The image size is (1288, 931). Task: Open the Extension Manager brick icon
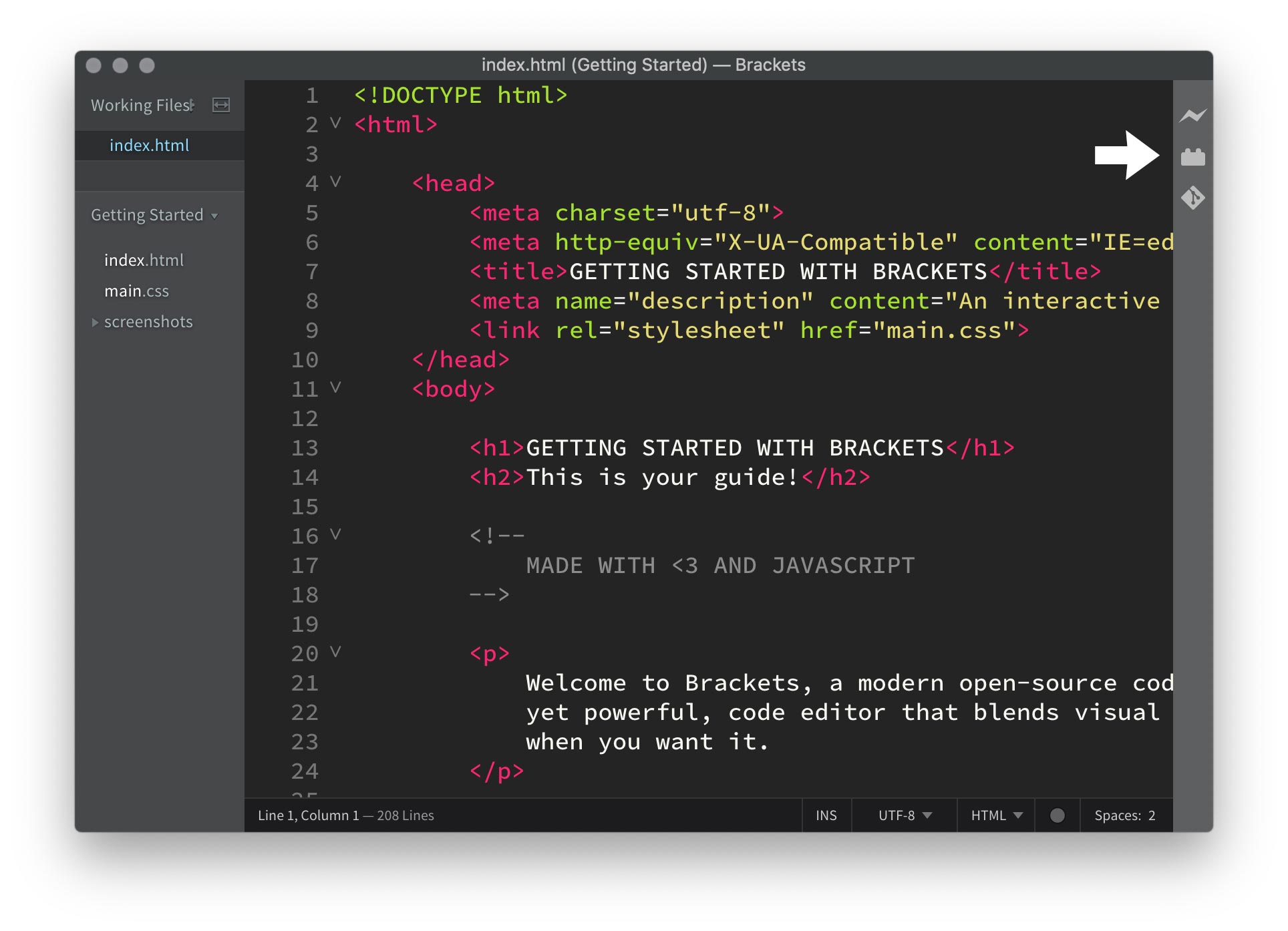click(x=1192, y=157)
